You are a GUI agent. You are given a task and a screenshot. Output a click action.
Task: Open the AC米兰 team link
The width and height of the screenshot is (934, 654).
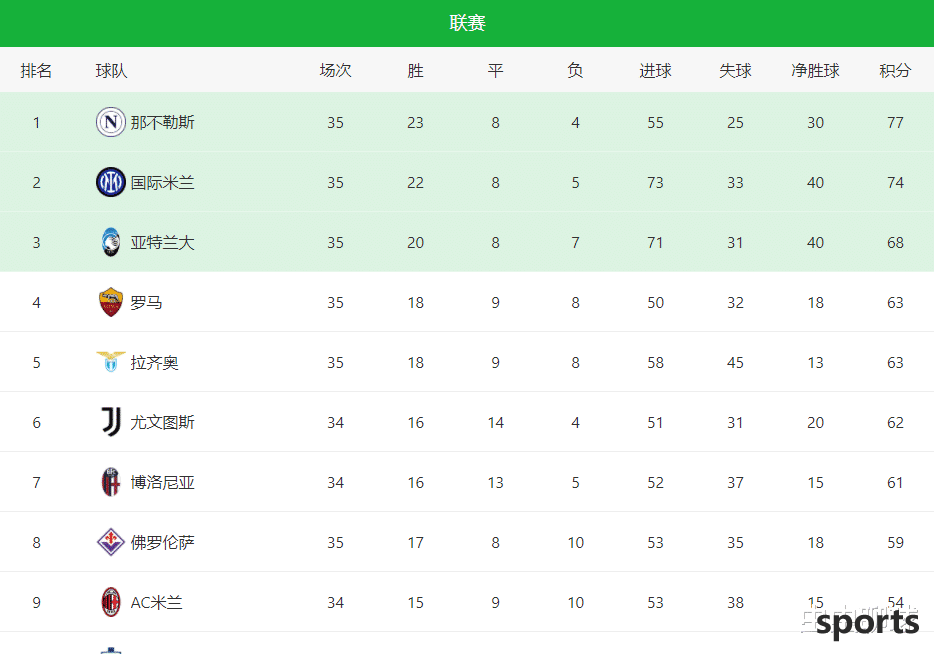tap(156, 603)
